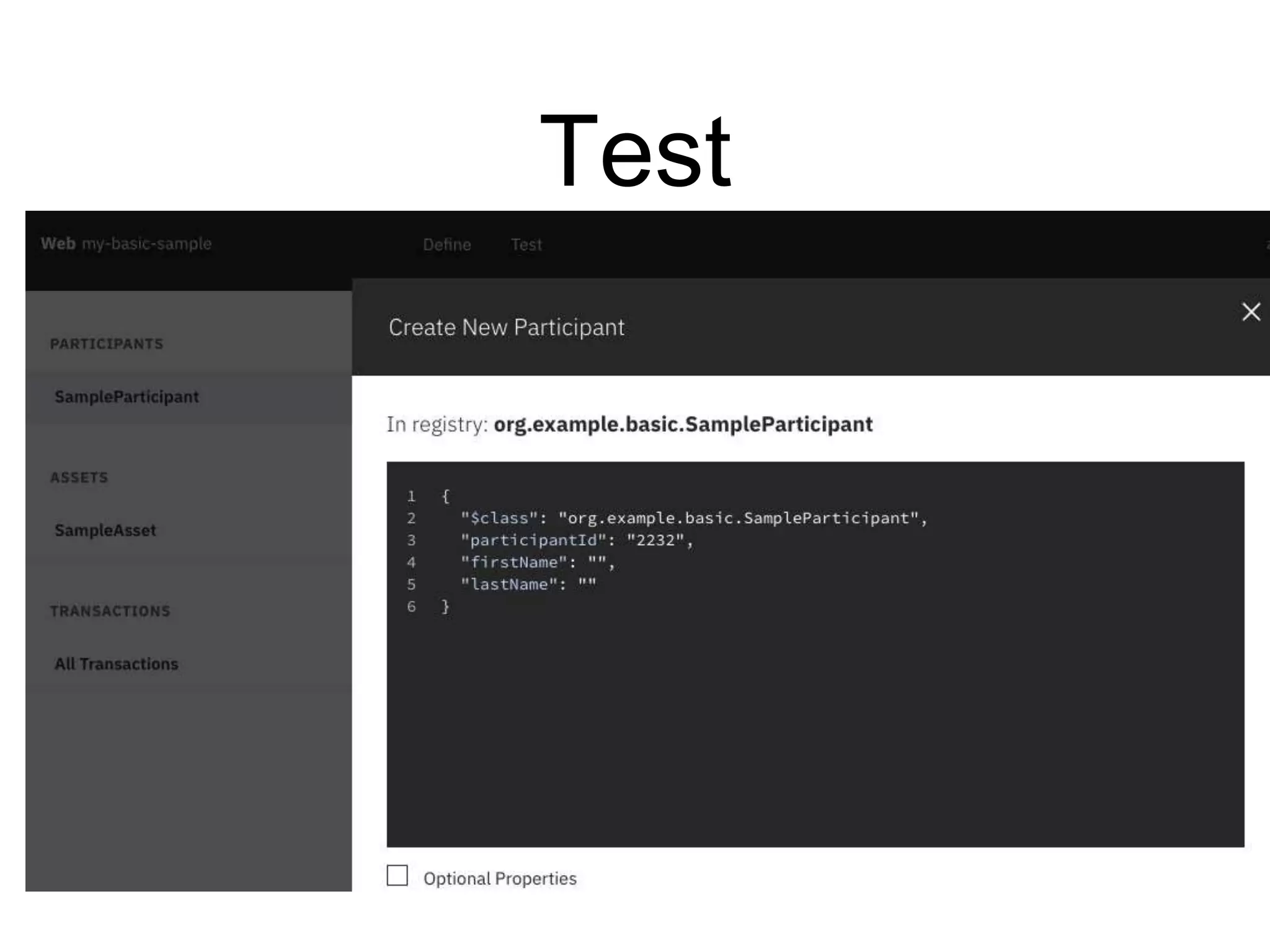Image resolution: width=1270 pixels, height=952 pixels.
Task: Switch to the Define tab
Action: click(x=446, y=245)
